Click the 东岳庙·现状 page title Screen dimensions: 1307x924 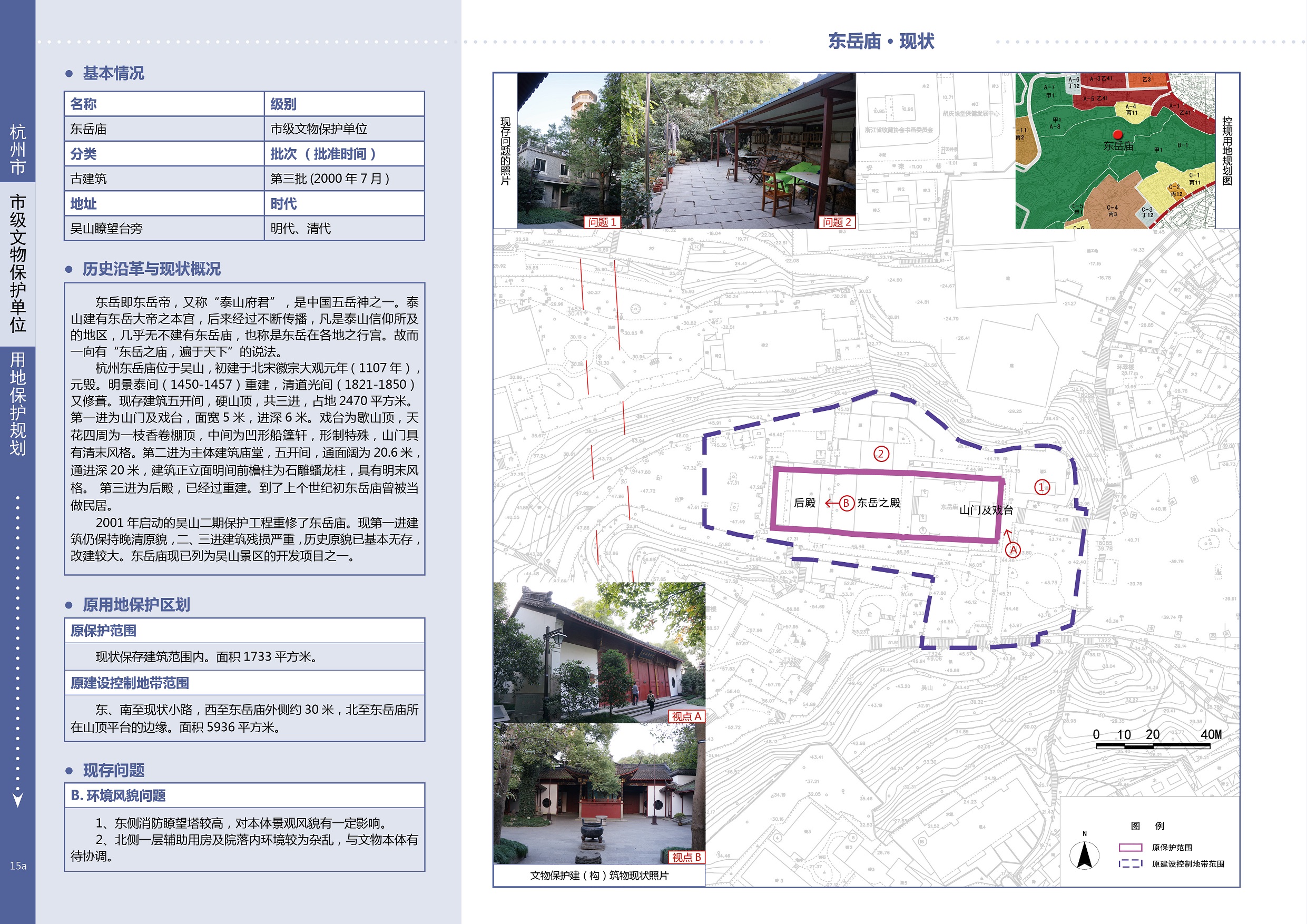click(x=881, y=41)
